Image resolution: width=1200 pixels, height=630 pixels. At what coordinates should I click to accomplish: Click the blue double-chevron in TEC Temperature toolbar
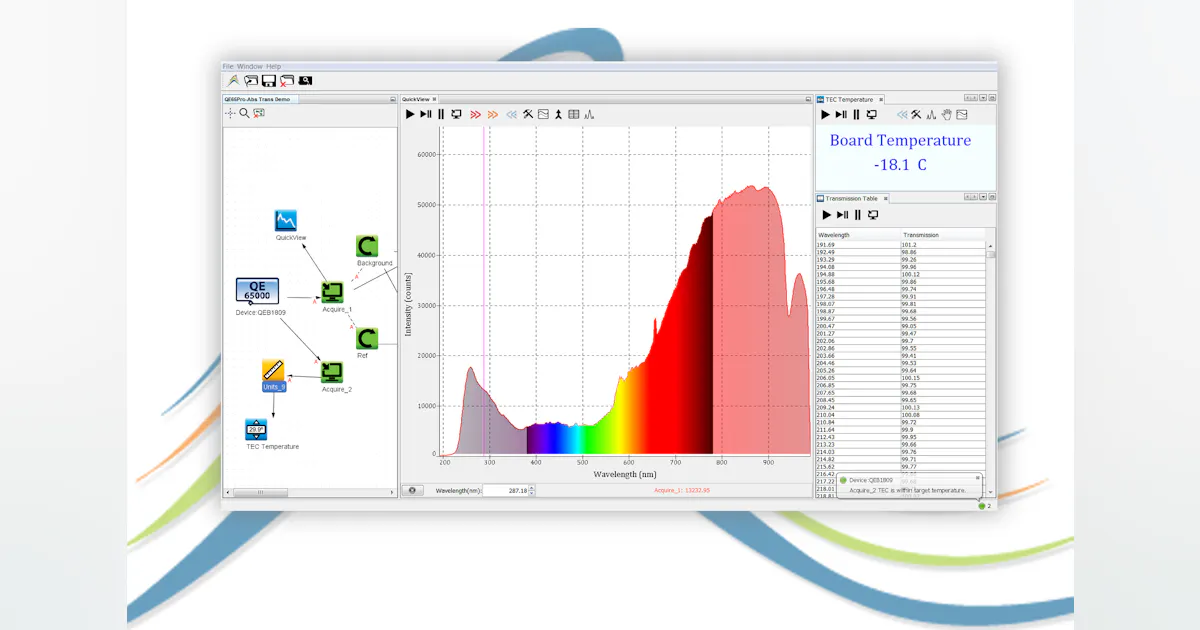pyautogui.click(x=902, y=115)
